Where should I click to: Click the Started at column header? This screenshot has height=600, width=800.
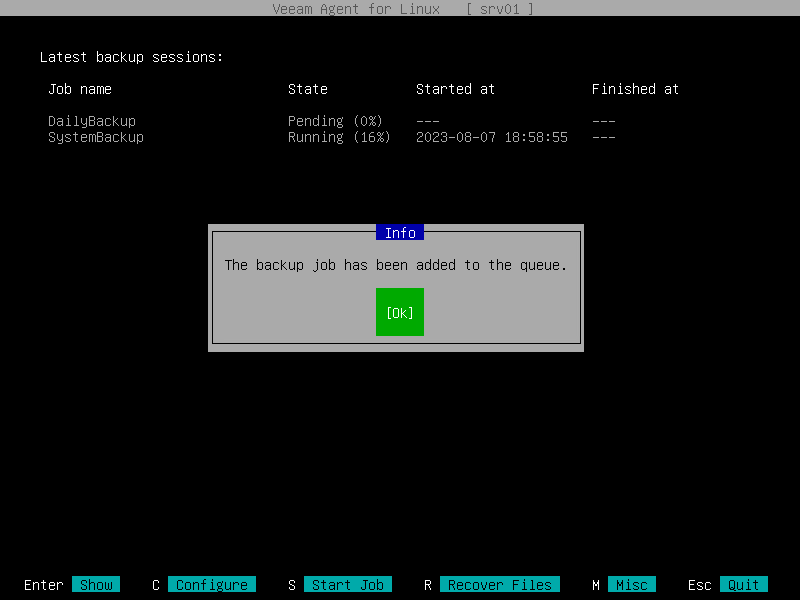pos(455,89)
